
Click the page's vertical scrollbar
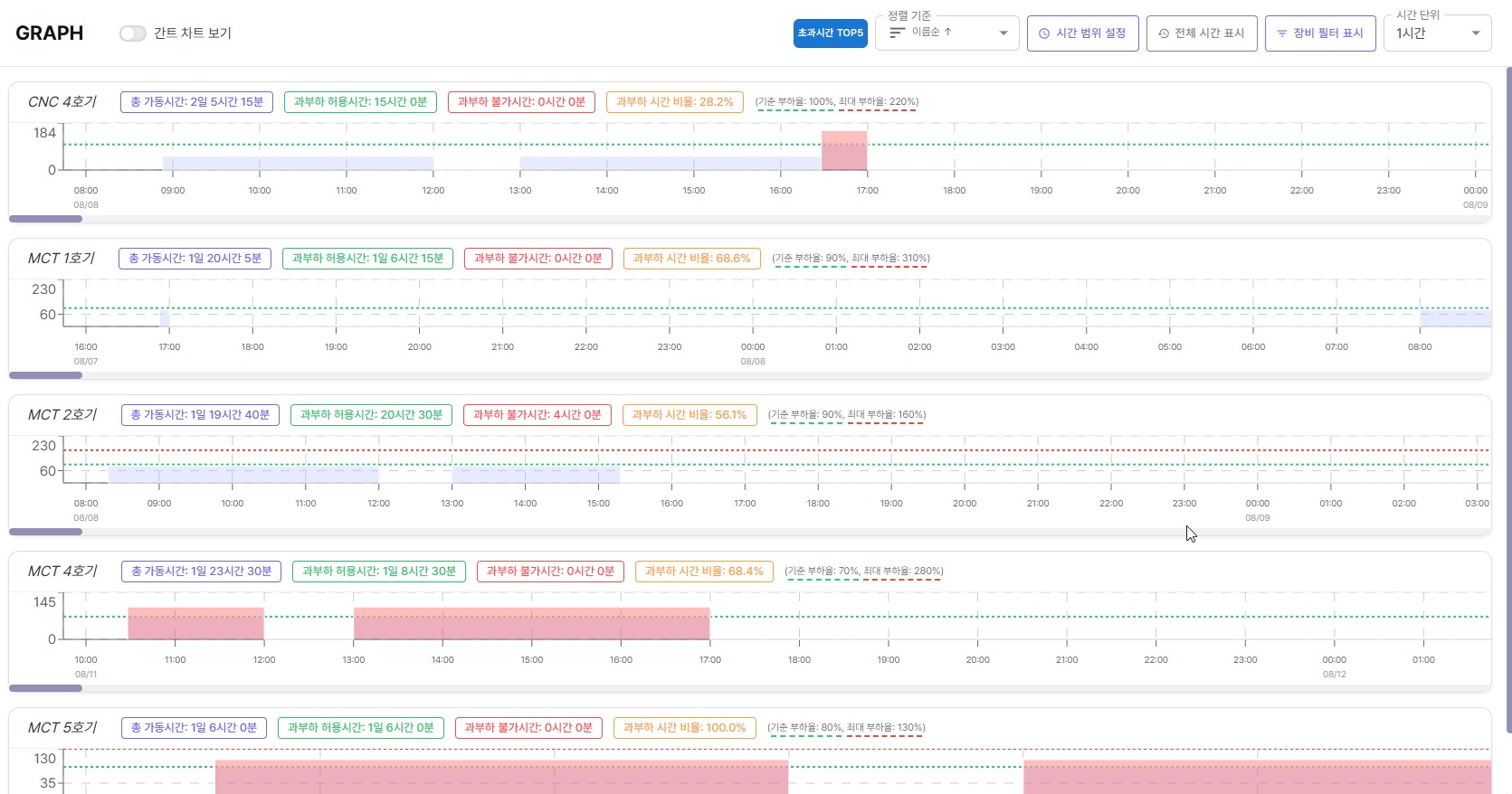(1507, 398)
